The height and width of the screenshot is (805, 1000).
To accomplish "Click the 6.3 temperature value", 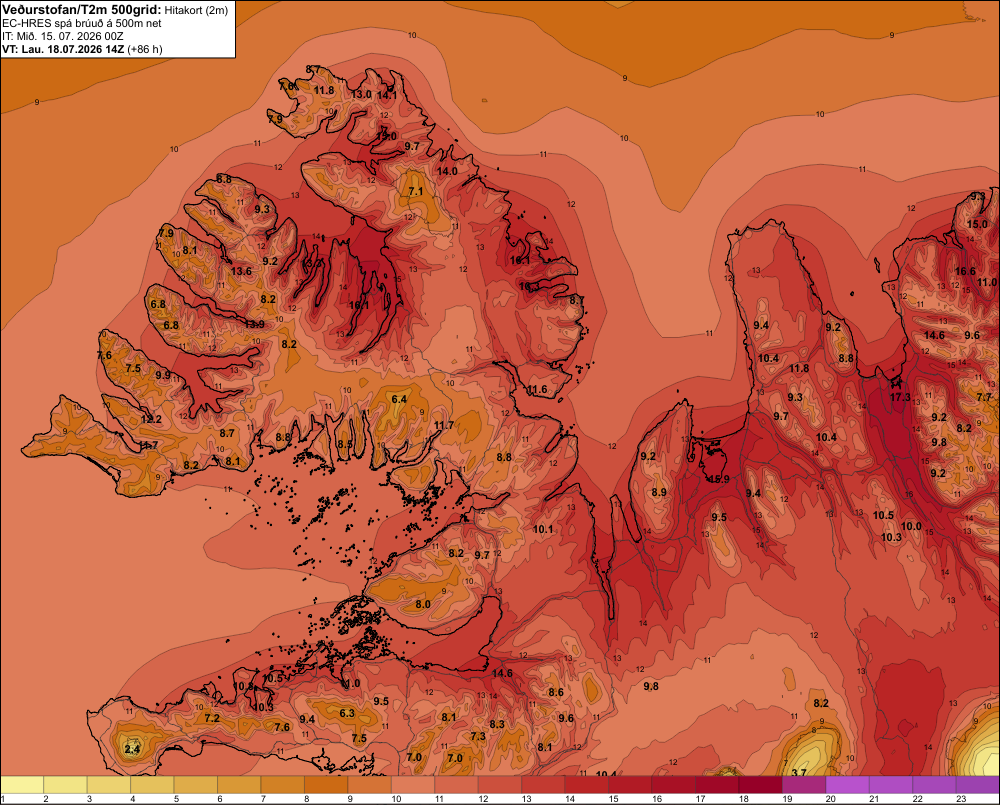I will (x=346, y=713).
